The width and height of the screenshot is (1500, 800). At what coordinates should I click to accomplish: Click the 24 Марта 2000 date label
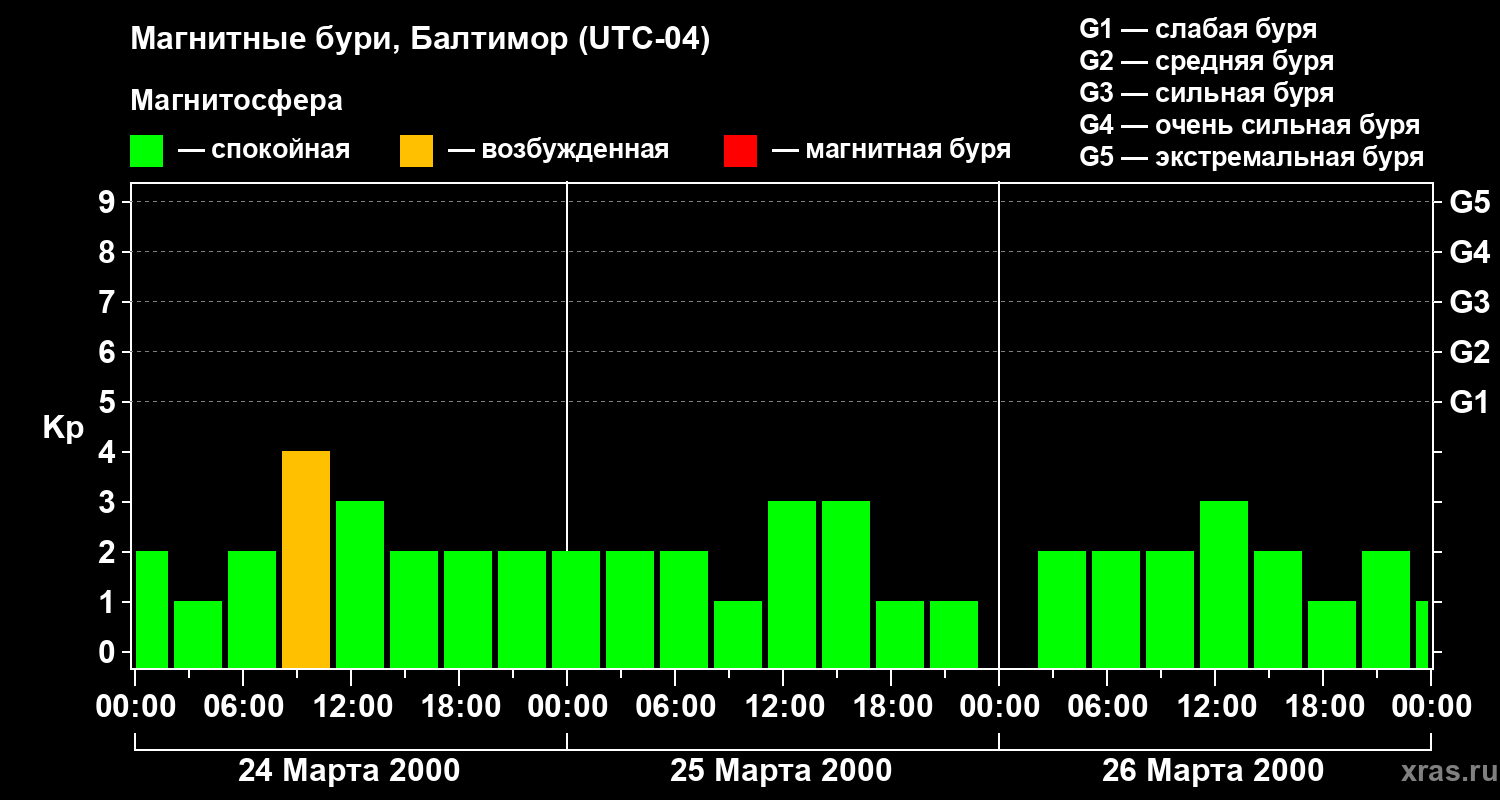(349, 771)
